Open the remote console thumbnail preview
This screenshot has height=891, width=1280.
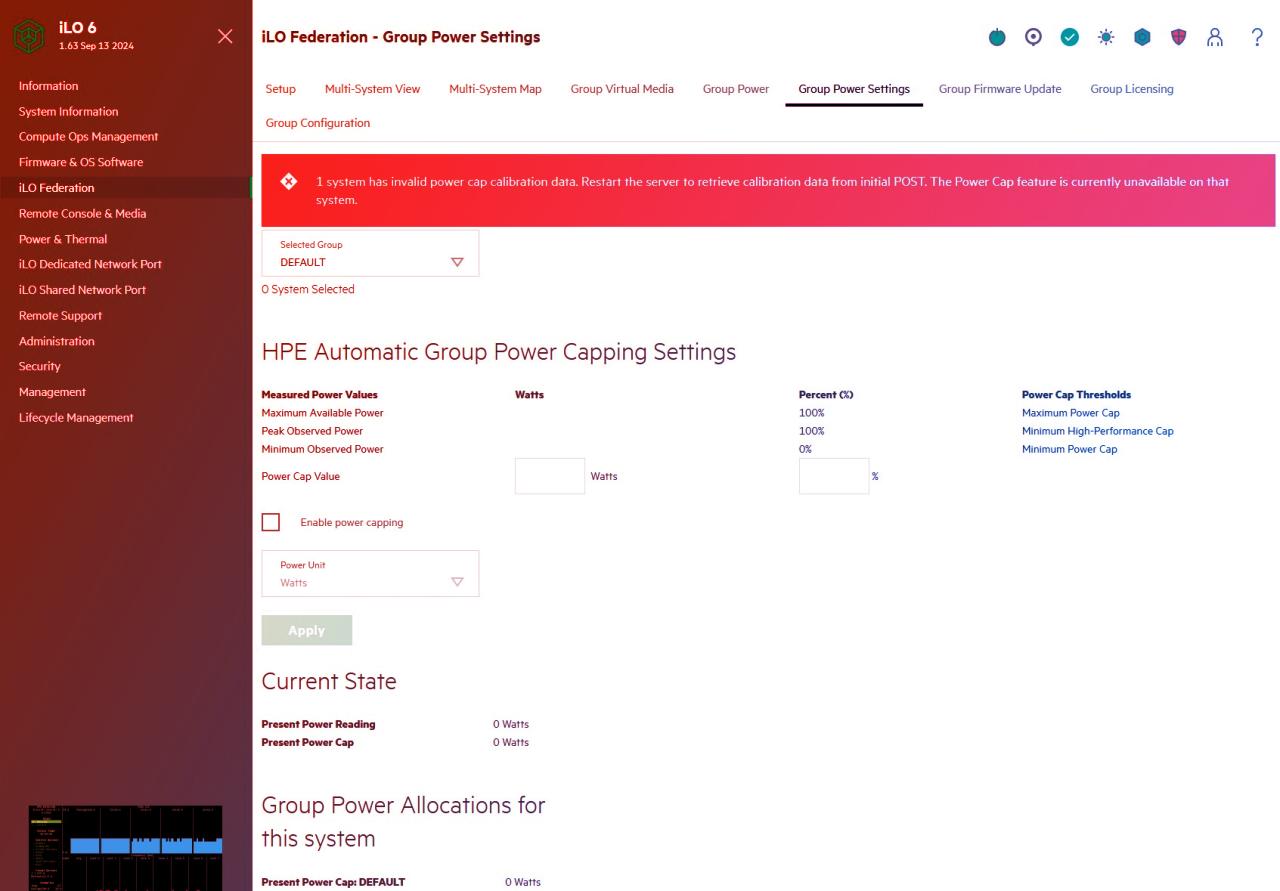(125, 847)
